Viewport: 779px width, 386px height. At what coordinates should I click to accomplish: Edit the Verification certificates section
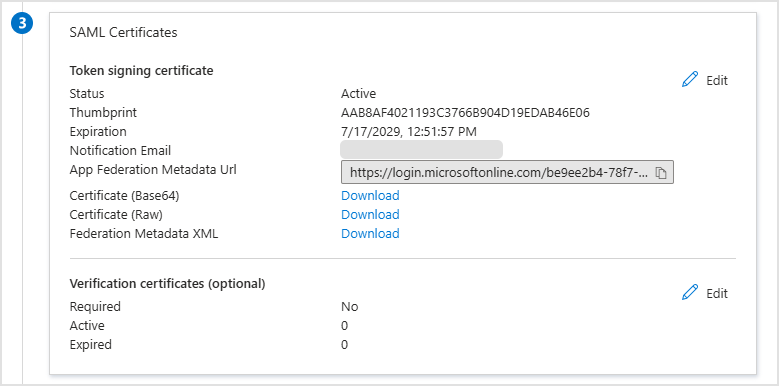click(704, 293)
